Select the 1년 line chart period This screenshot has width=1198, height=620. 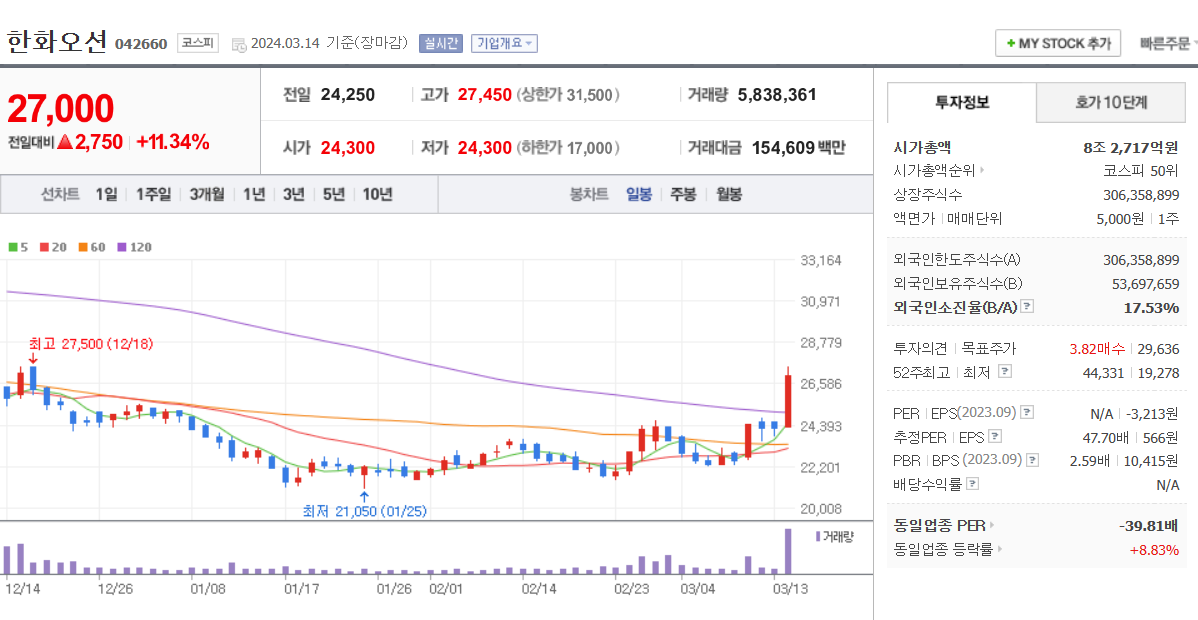(254, 194)
